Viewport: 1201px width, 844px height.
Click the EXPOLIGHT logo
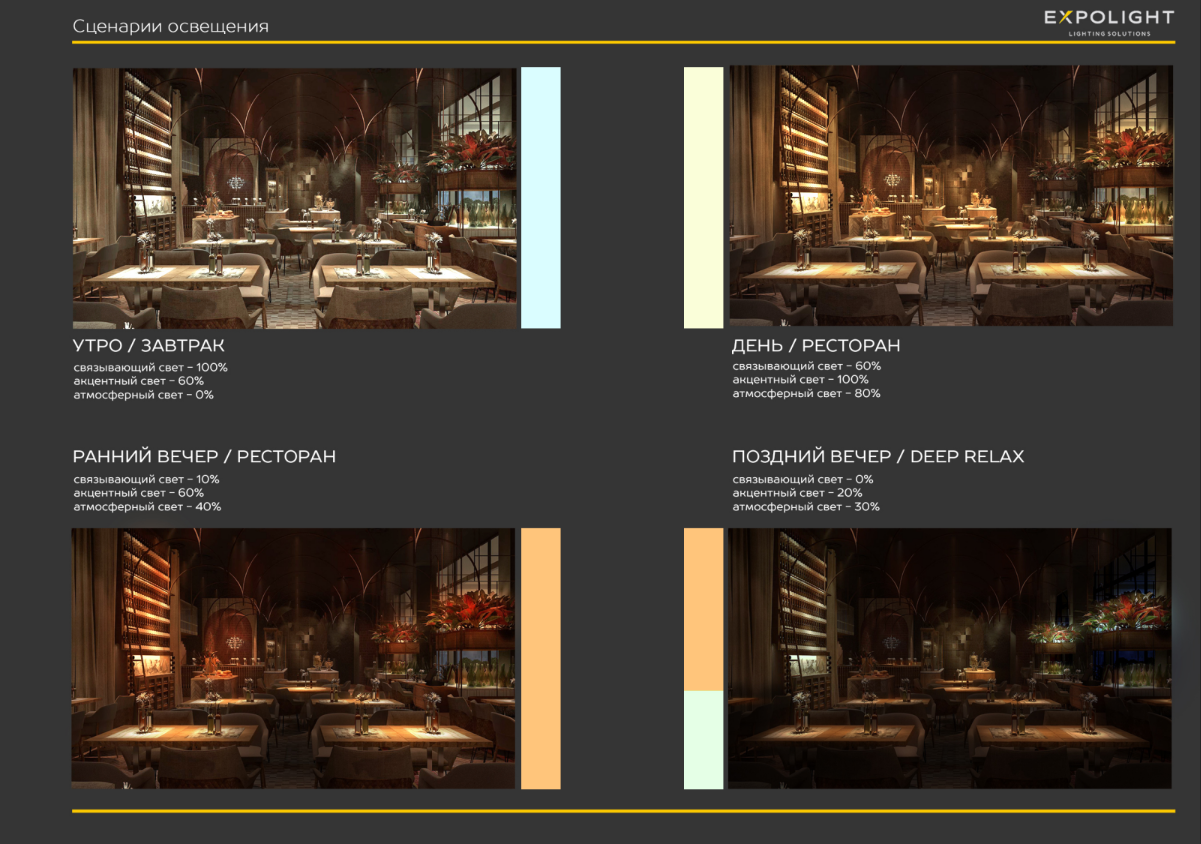(x=1108, y=21)
